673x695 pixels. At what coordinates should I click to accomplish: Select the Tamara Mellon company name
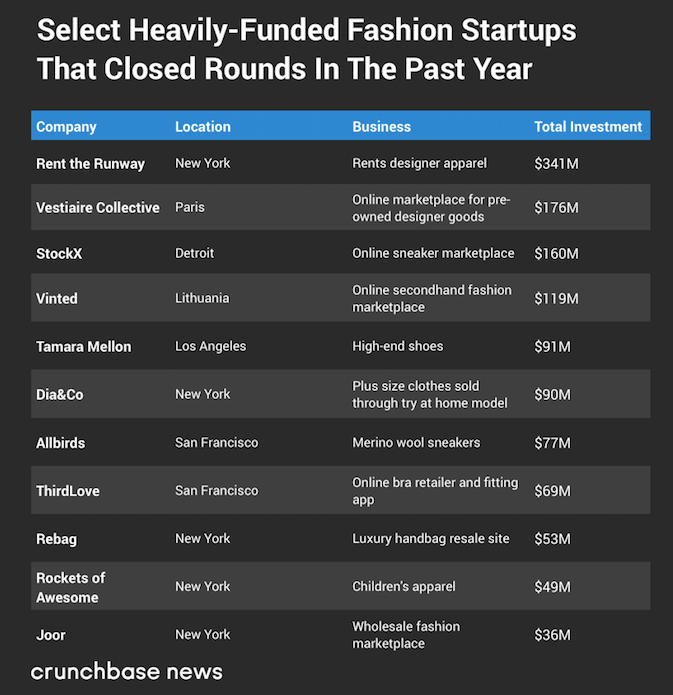coord(83,346)
